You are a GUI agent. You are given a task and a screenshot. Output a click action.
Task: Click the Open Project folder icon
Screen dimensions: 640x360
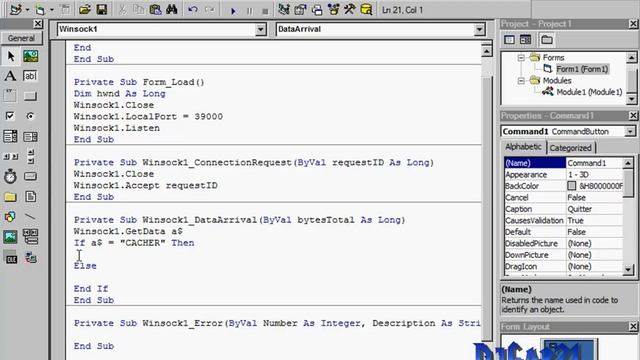(x=84, y=9)
